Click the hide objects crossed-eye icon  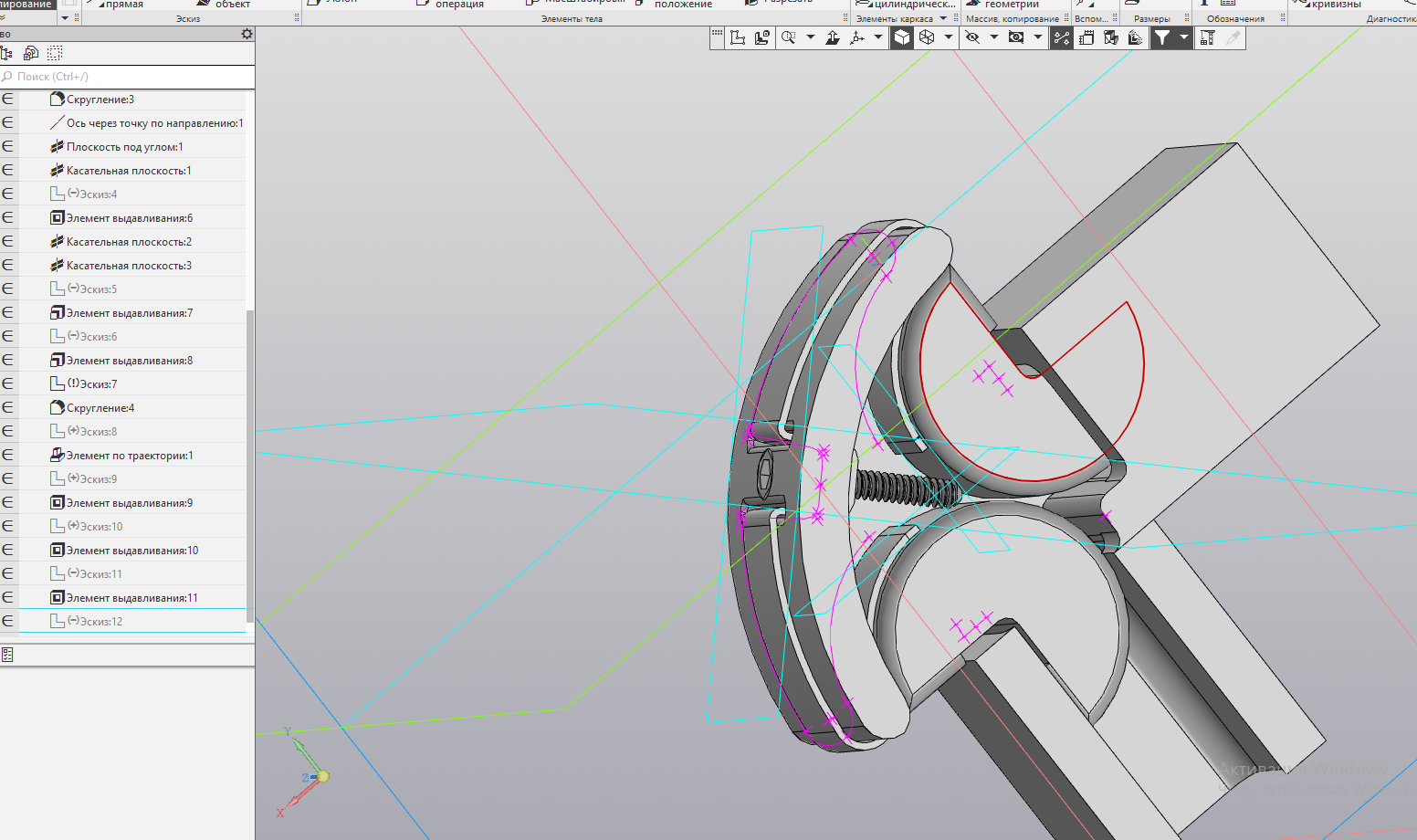972,37
